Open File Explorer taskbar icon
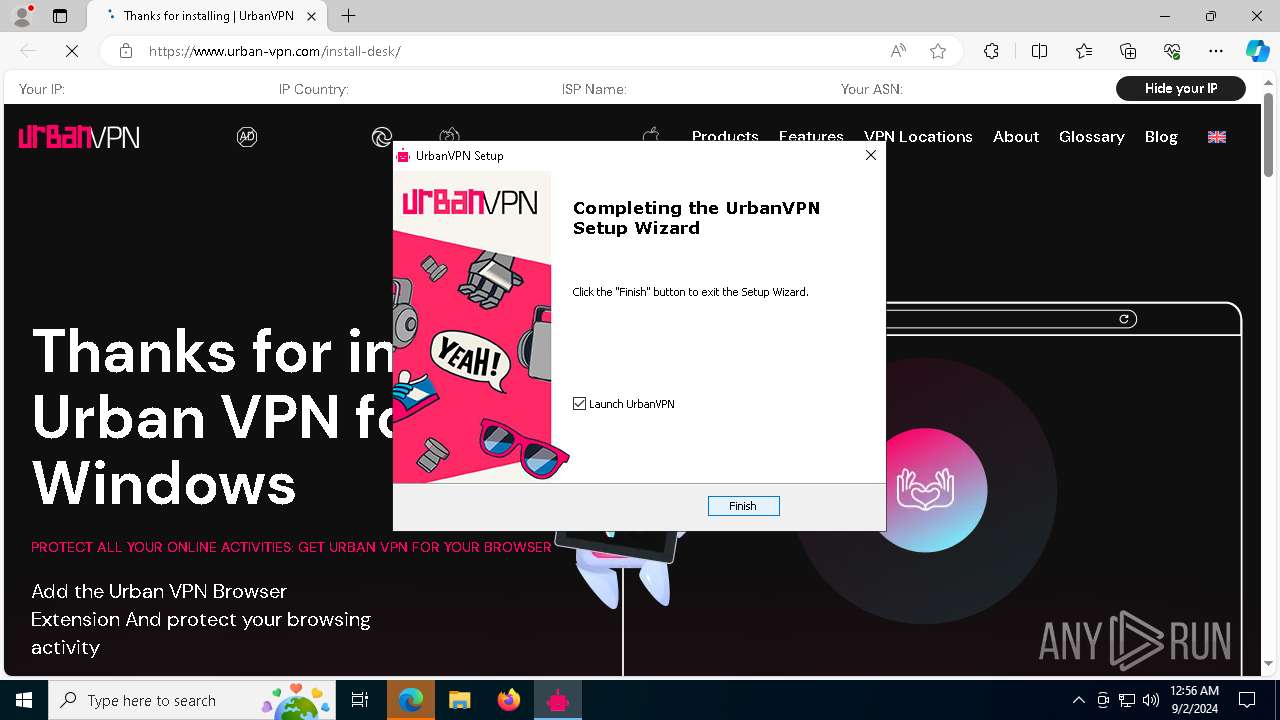Screen dimensions: 1280x720 460,700
